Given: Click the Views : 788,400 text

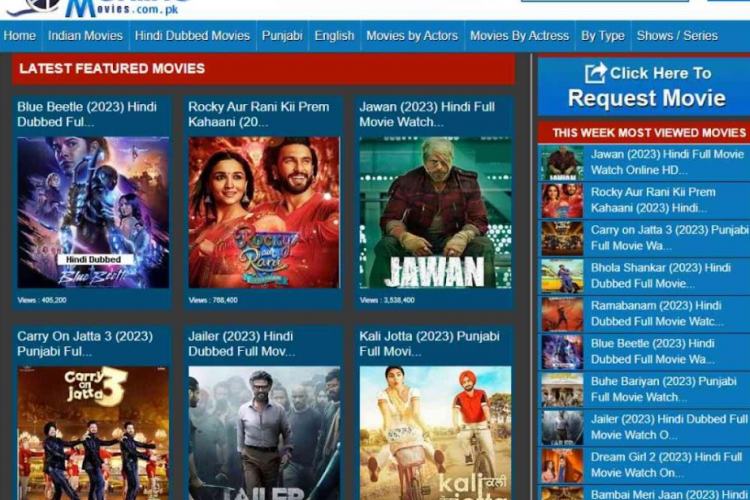Looking at the screenshot, I should tap(213, 300).
